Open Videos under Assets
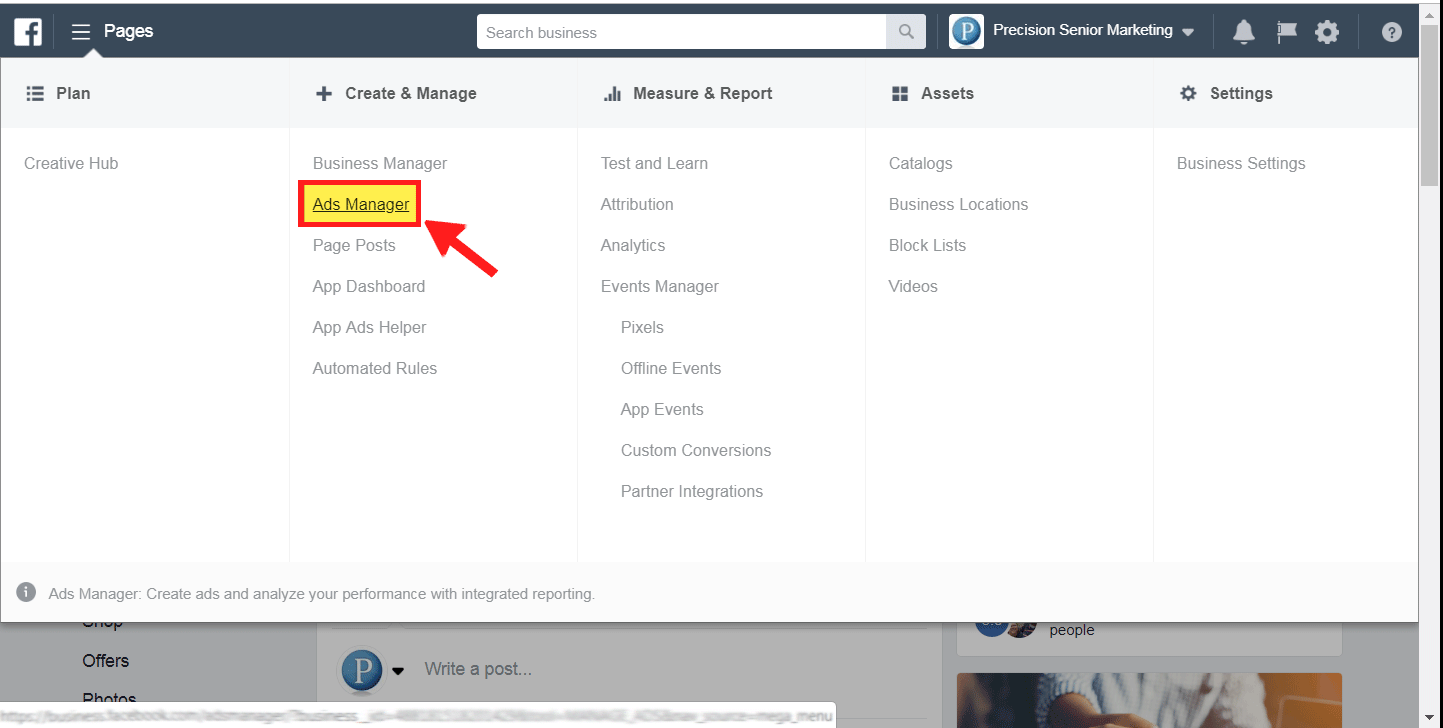 [914, 286]
